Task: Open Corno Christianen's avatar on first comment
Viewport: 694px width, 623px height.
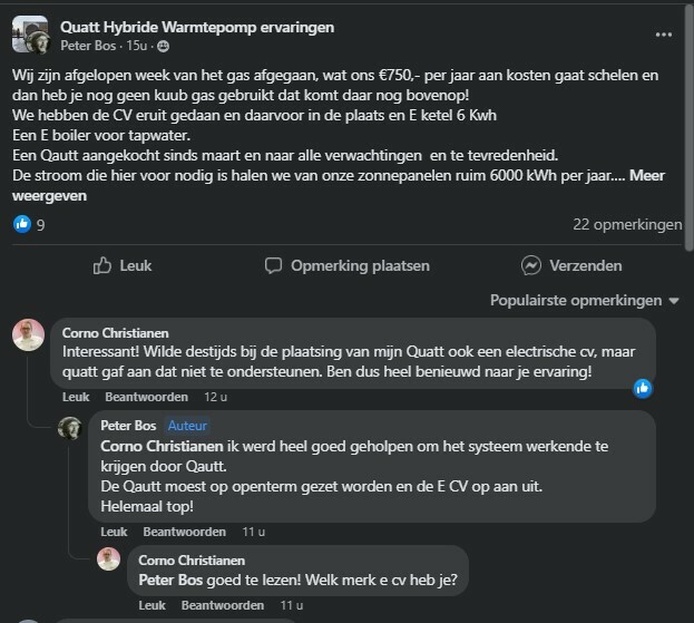Action: 29,335
